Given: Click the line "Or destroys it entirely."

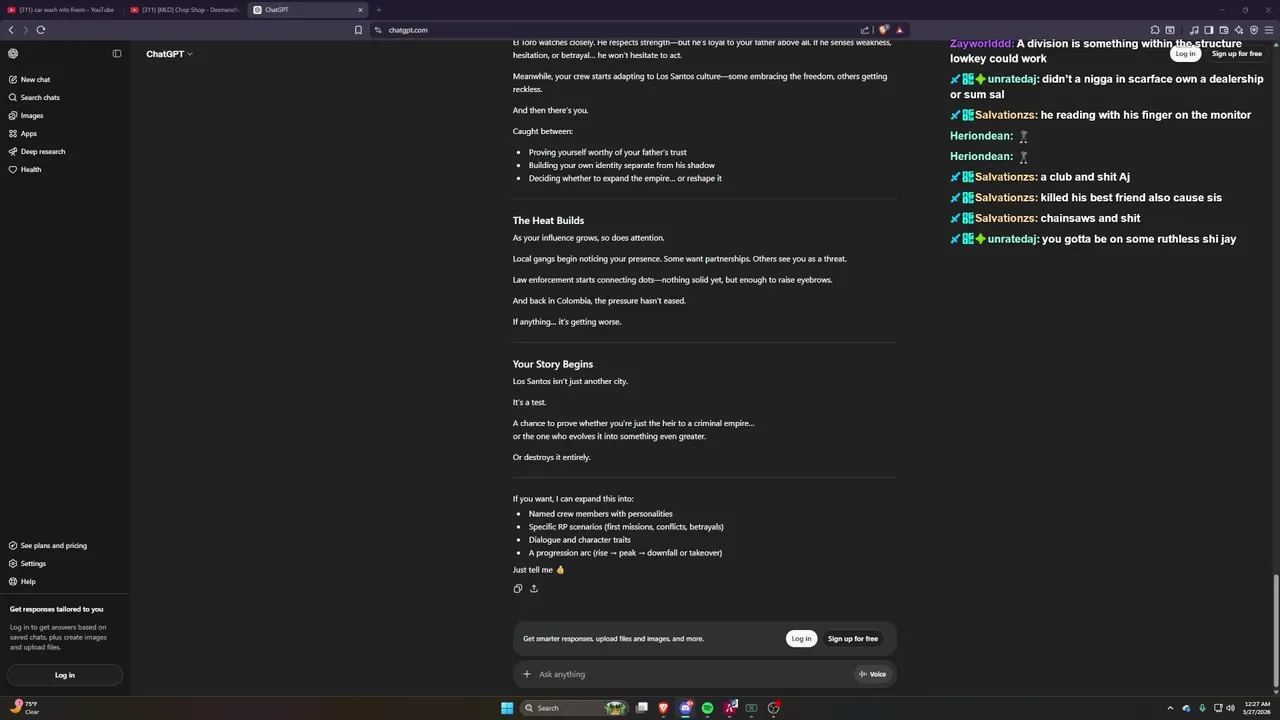Looking at the screenshot, I should 552,457.
